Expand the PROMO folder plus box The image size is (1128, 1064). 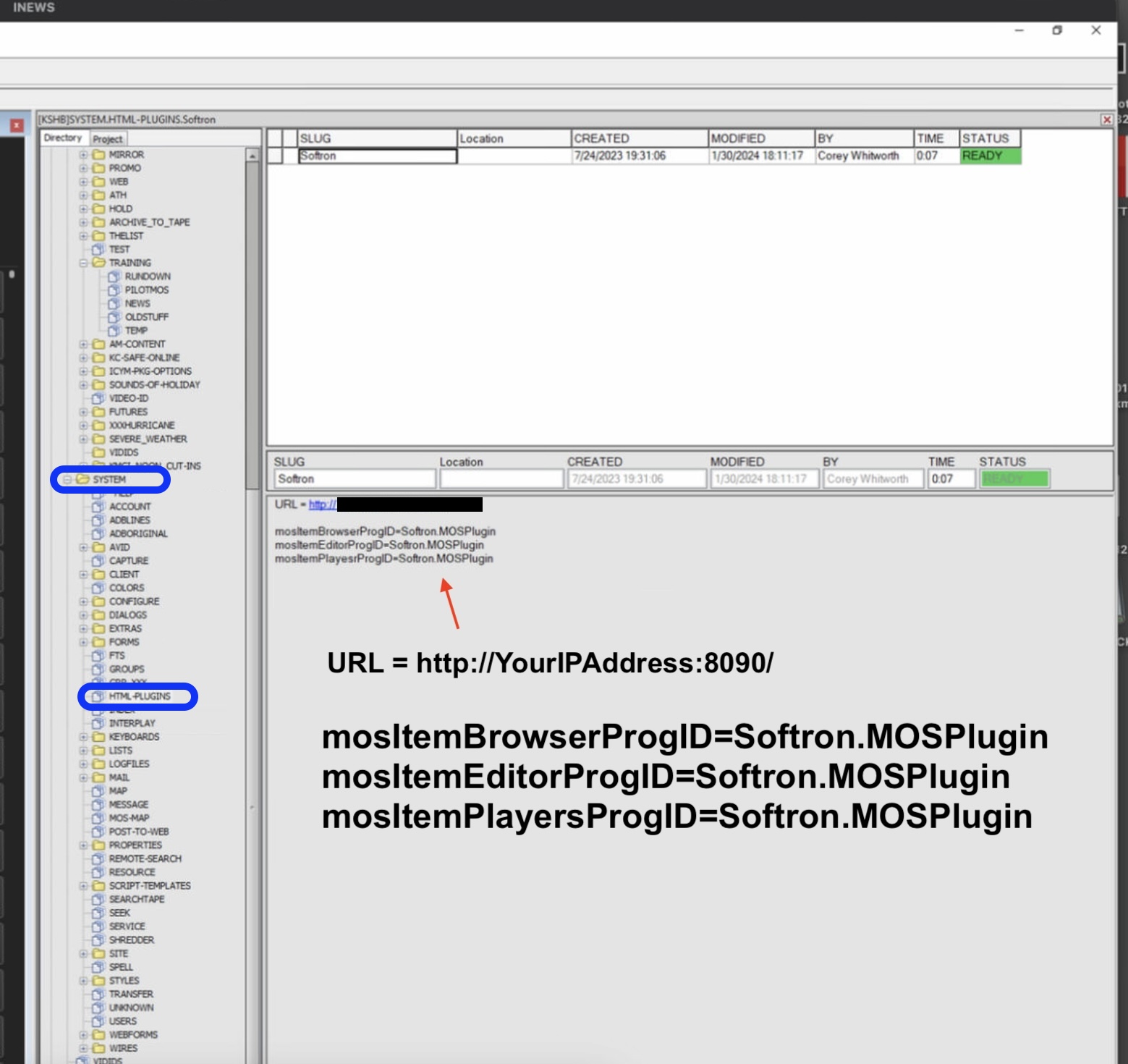click(83, 168)
